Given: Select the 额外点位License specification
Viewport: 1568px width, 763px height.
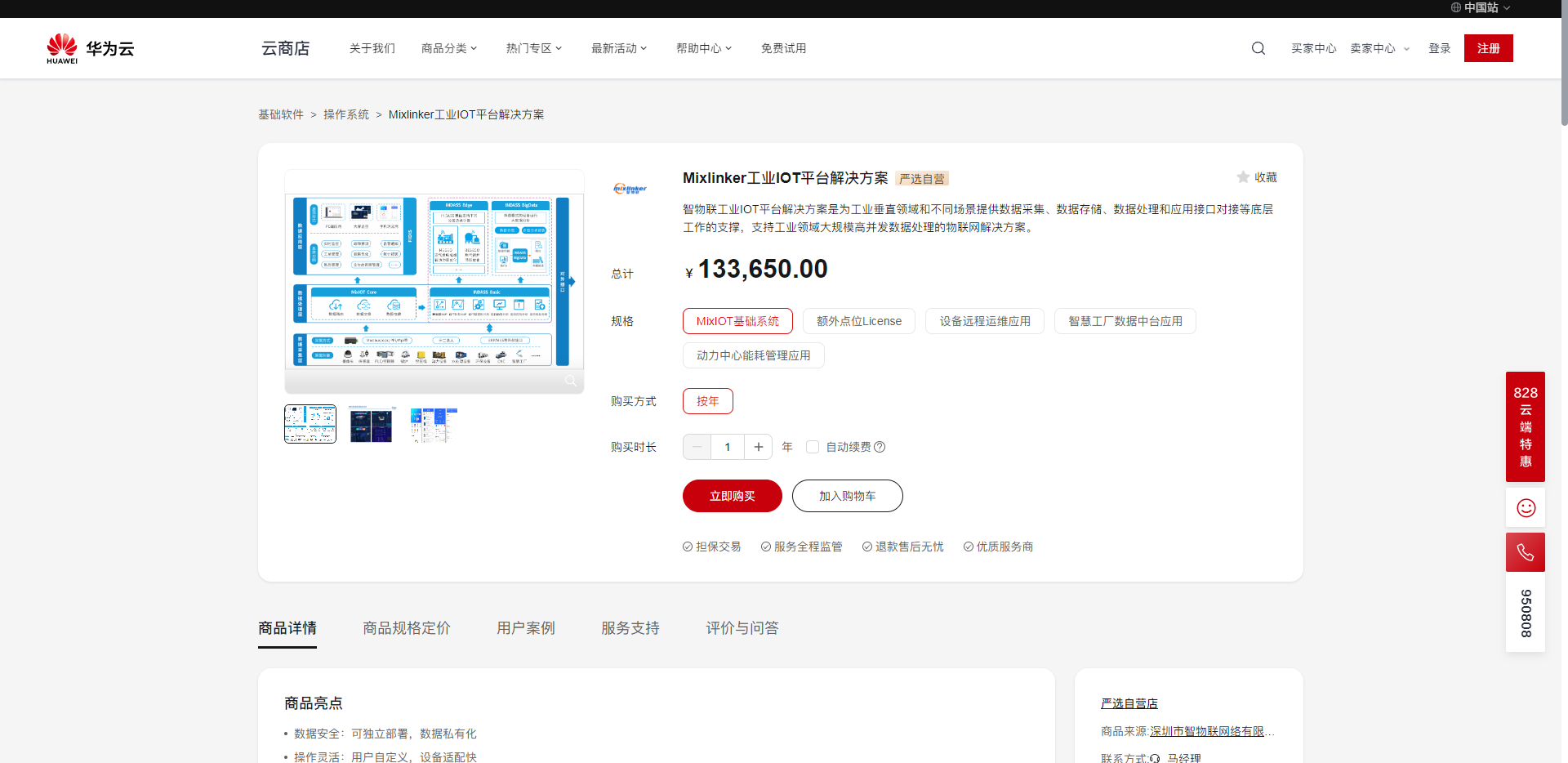Looking at the screenshot, I should tap(859, 321).
